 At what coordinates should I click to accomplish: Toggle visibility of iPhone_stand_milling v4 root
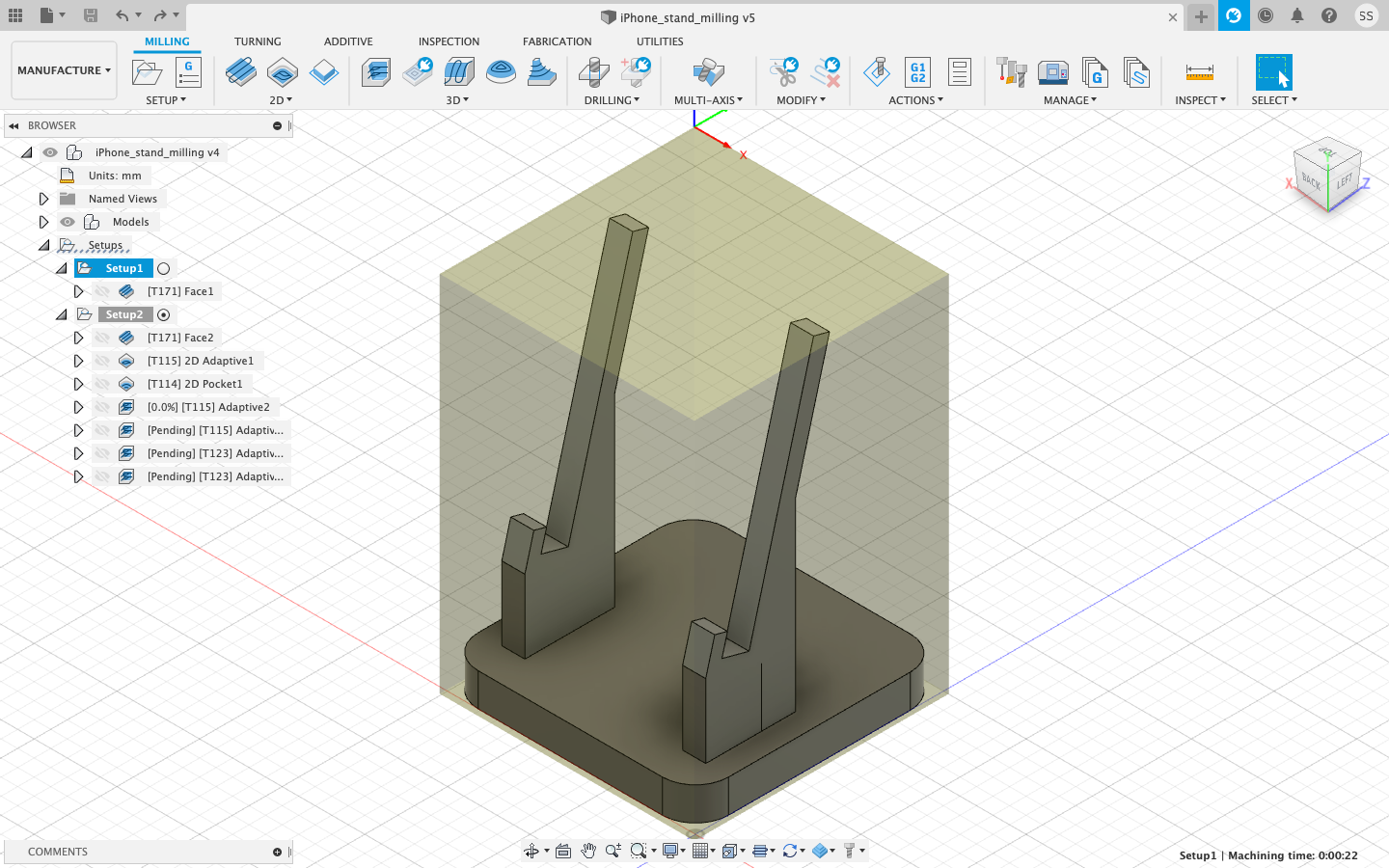point(50,152)
